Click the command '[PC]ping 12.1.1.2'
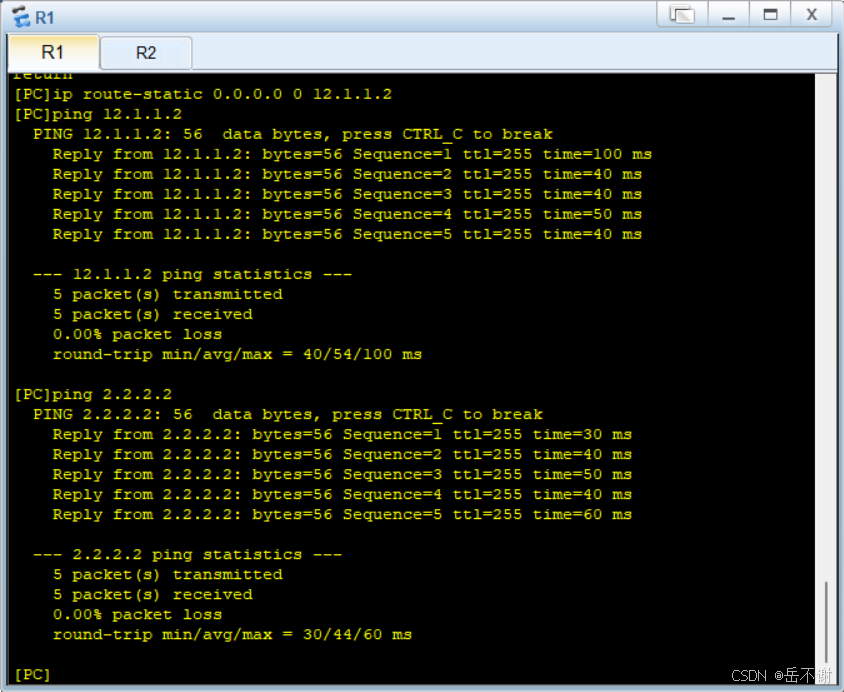Image resolution: width=844 pixels, height=692 pixels. [99, 114]
